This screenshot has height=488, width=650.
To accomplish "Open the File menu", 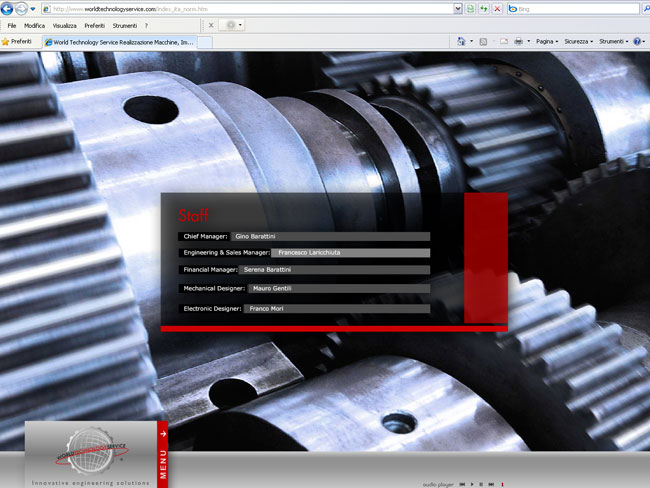I will [x=12, y=26].
